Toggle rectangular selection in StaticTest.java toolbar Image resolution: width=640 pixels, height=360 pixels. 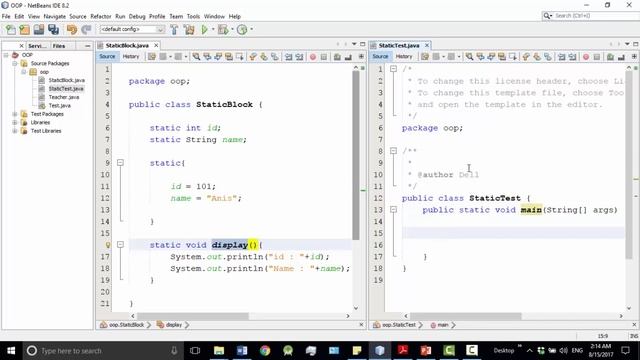[x=513, y=57]
